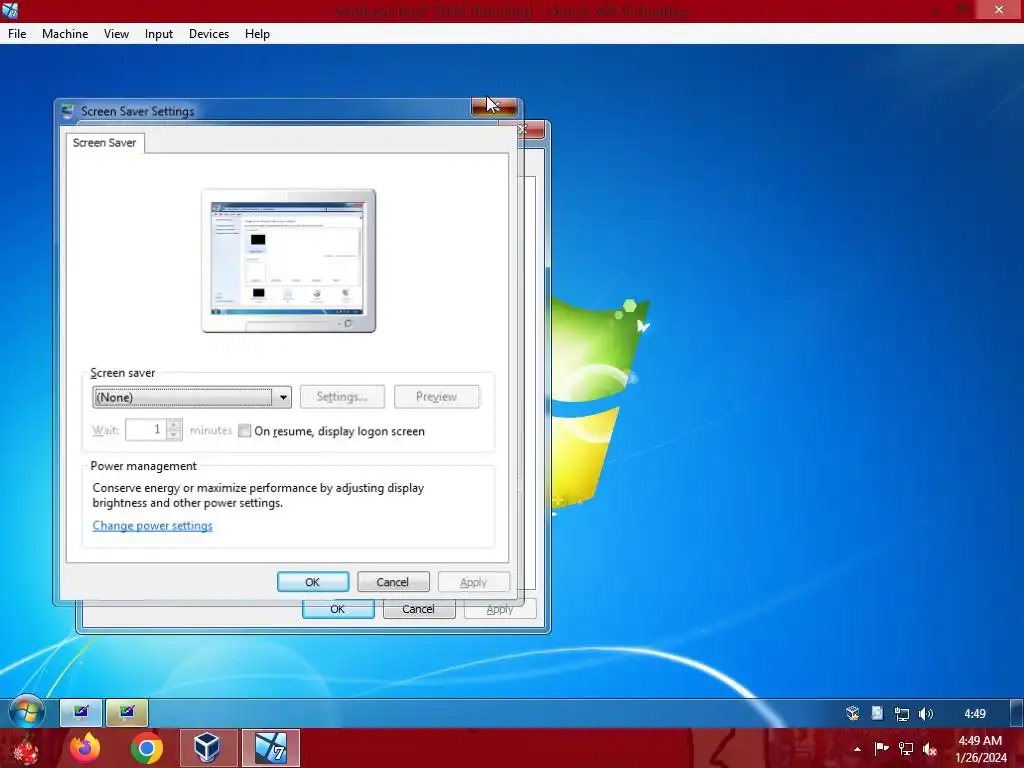Click host muted volume icon

(929, 749)
